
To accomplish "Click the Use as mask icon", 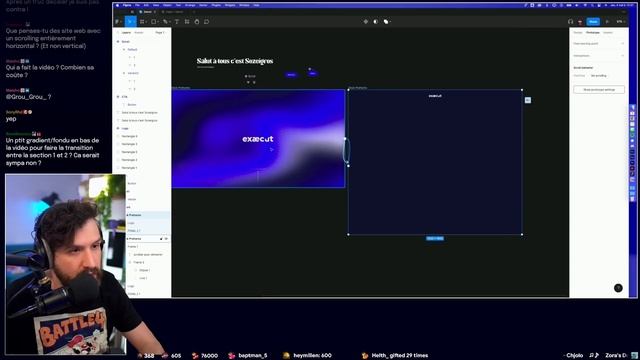I will tap(376, 22).
